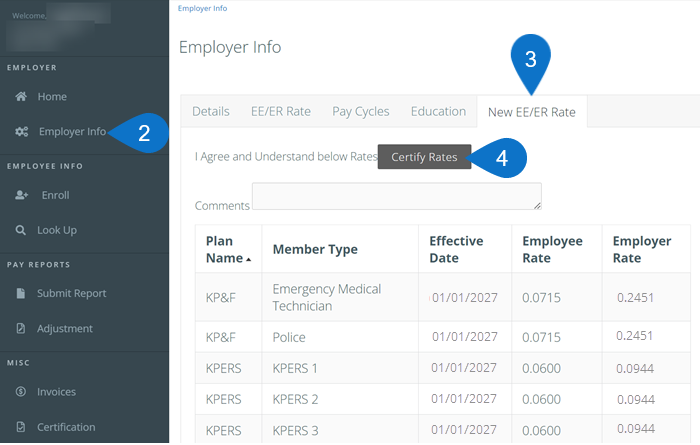
Task: Click the Home house icon in sidebar
Action: pos(21,97)
